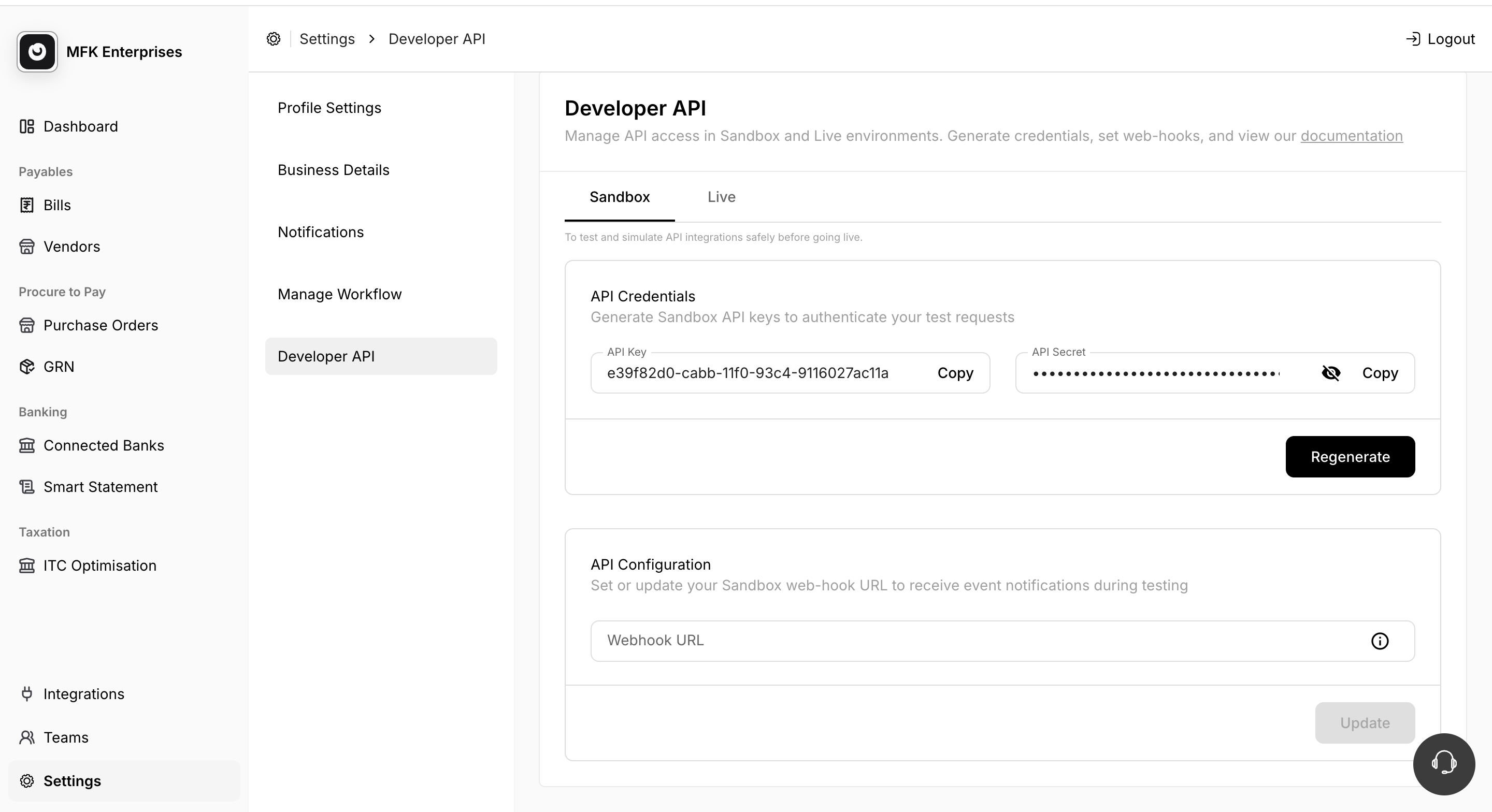
Task: Click Settings in the breadcrumb
Action: 327,39
